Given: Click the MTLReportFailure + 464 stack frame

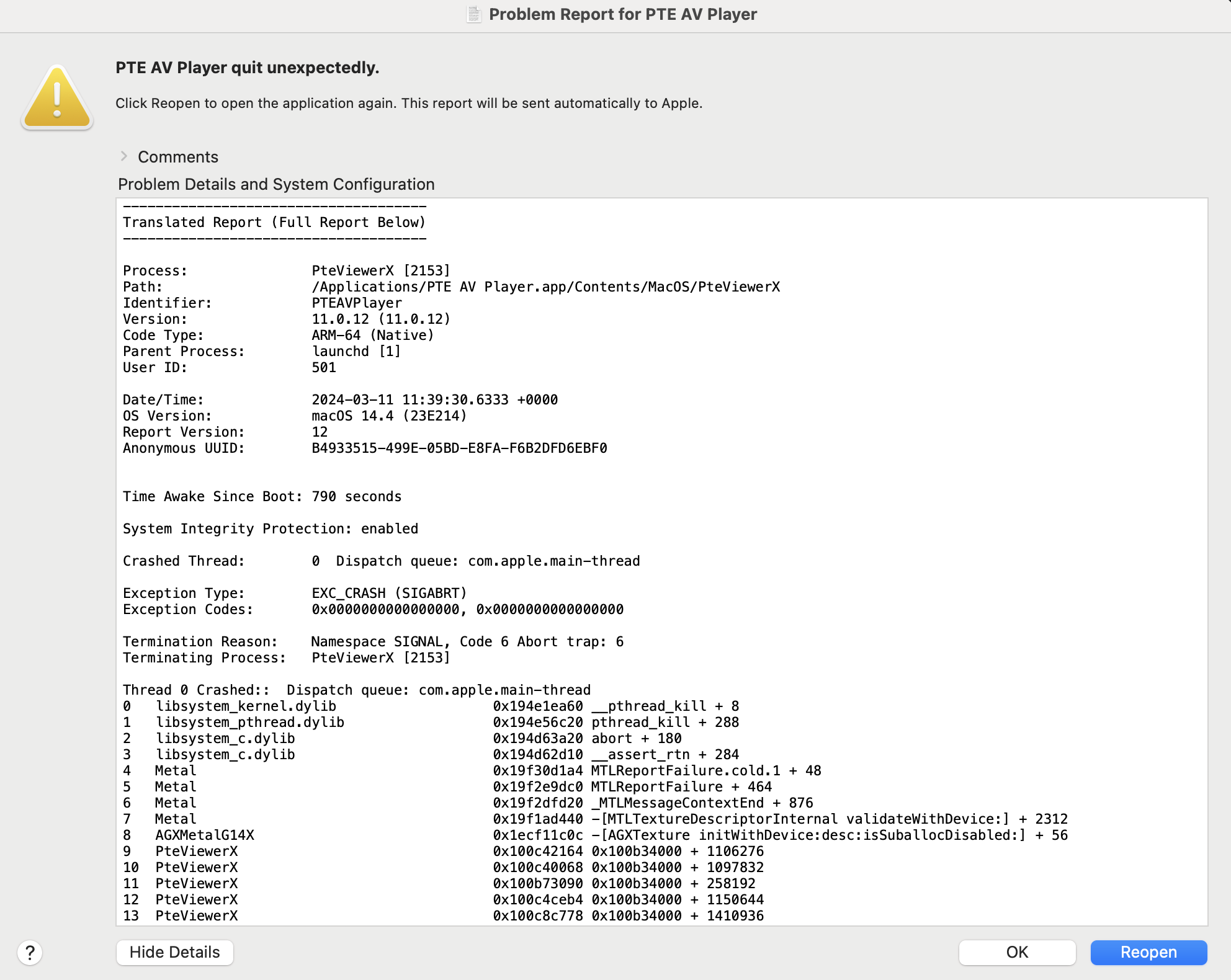Looking at the screenshot, I should coord(681,786).
